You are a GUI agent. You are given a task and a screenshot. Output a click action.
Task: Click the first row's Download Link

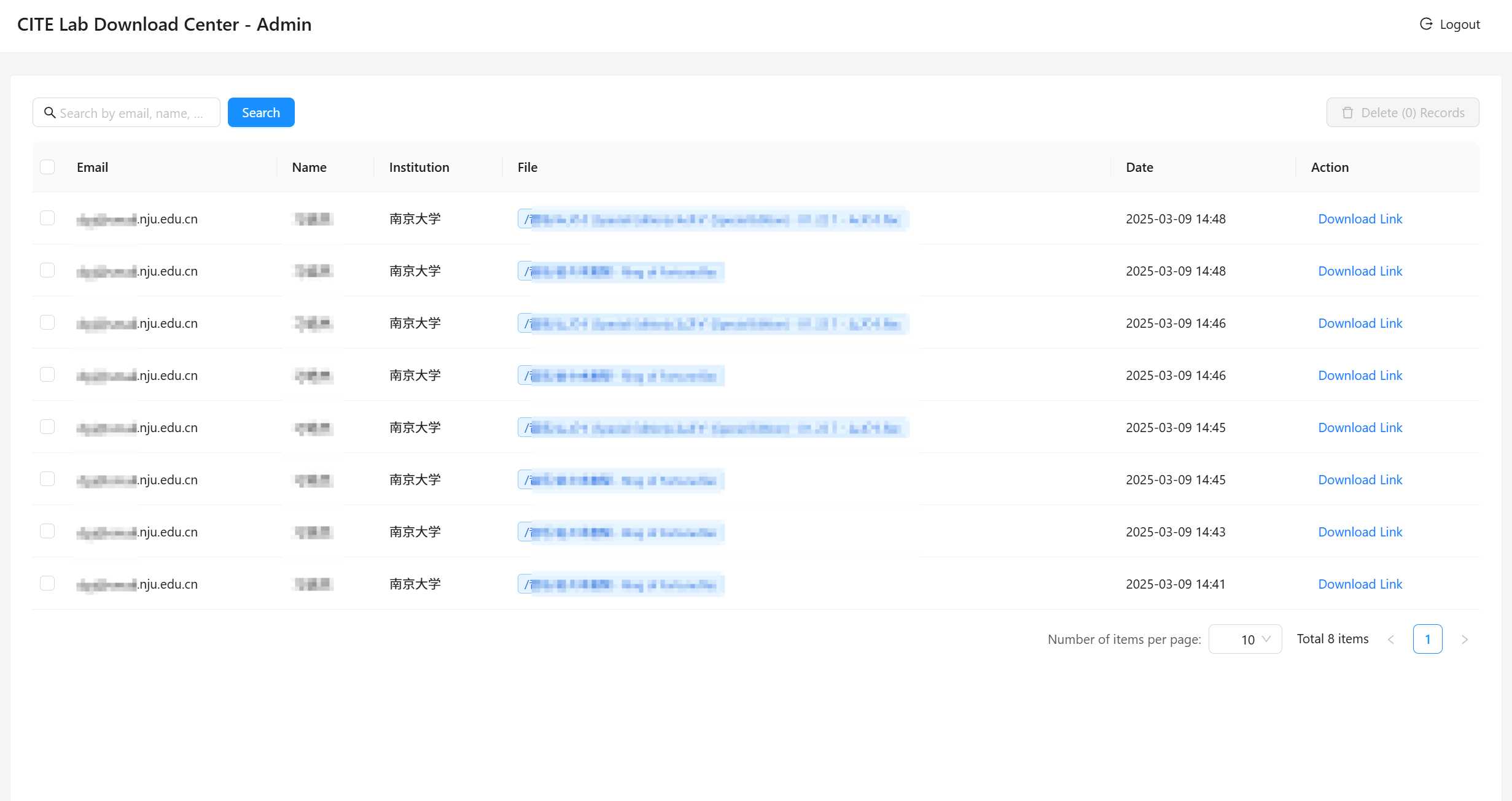(1360, 219)
